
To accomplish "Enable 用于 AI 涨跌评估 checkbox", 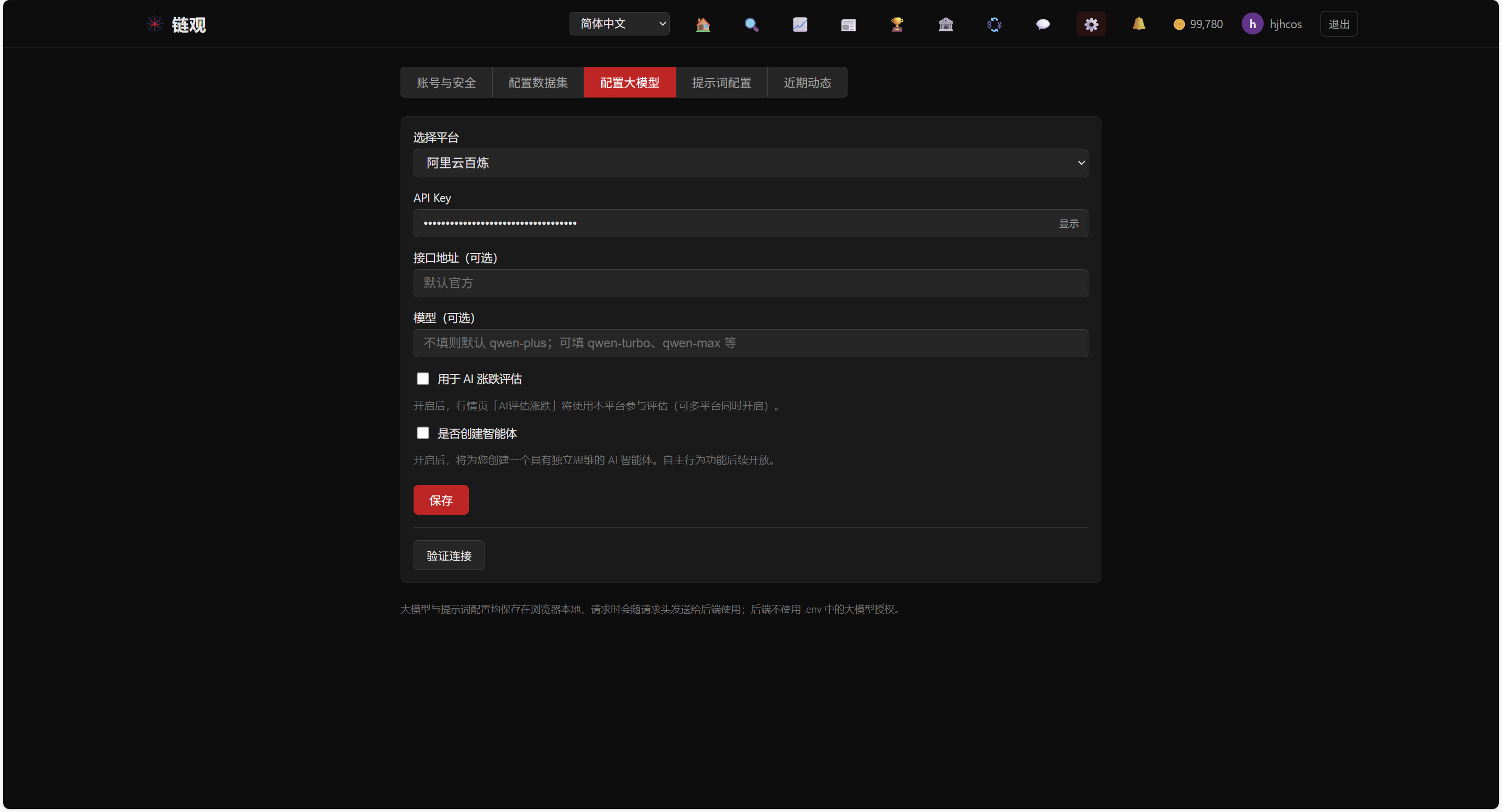I will [x=423, y=379].
